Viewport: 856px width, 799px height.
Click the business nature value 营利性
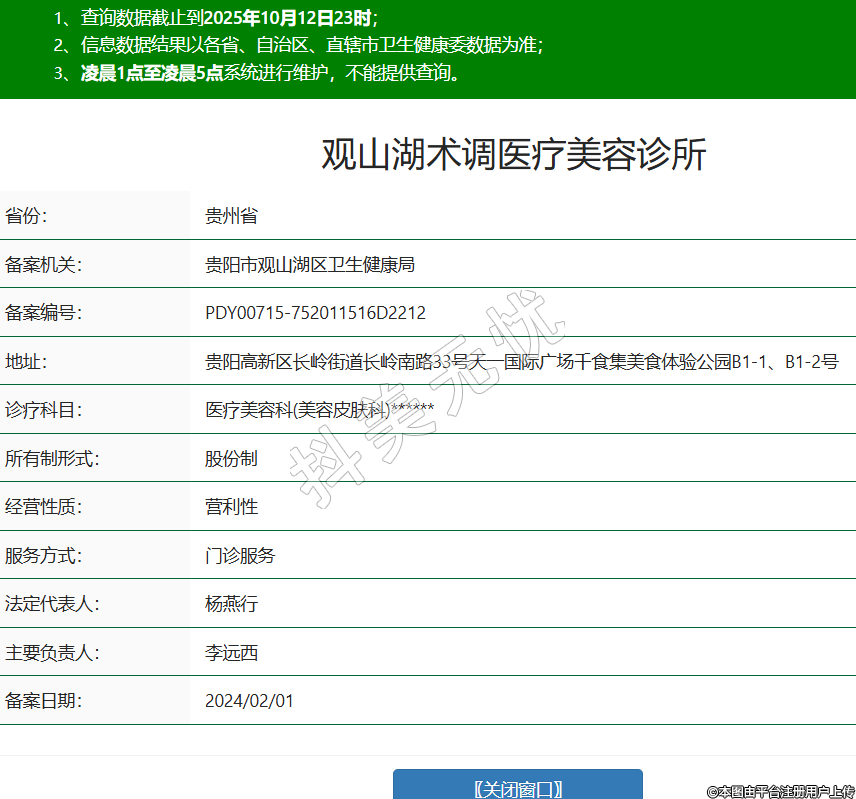pos(231,507)
